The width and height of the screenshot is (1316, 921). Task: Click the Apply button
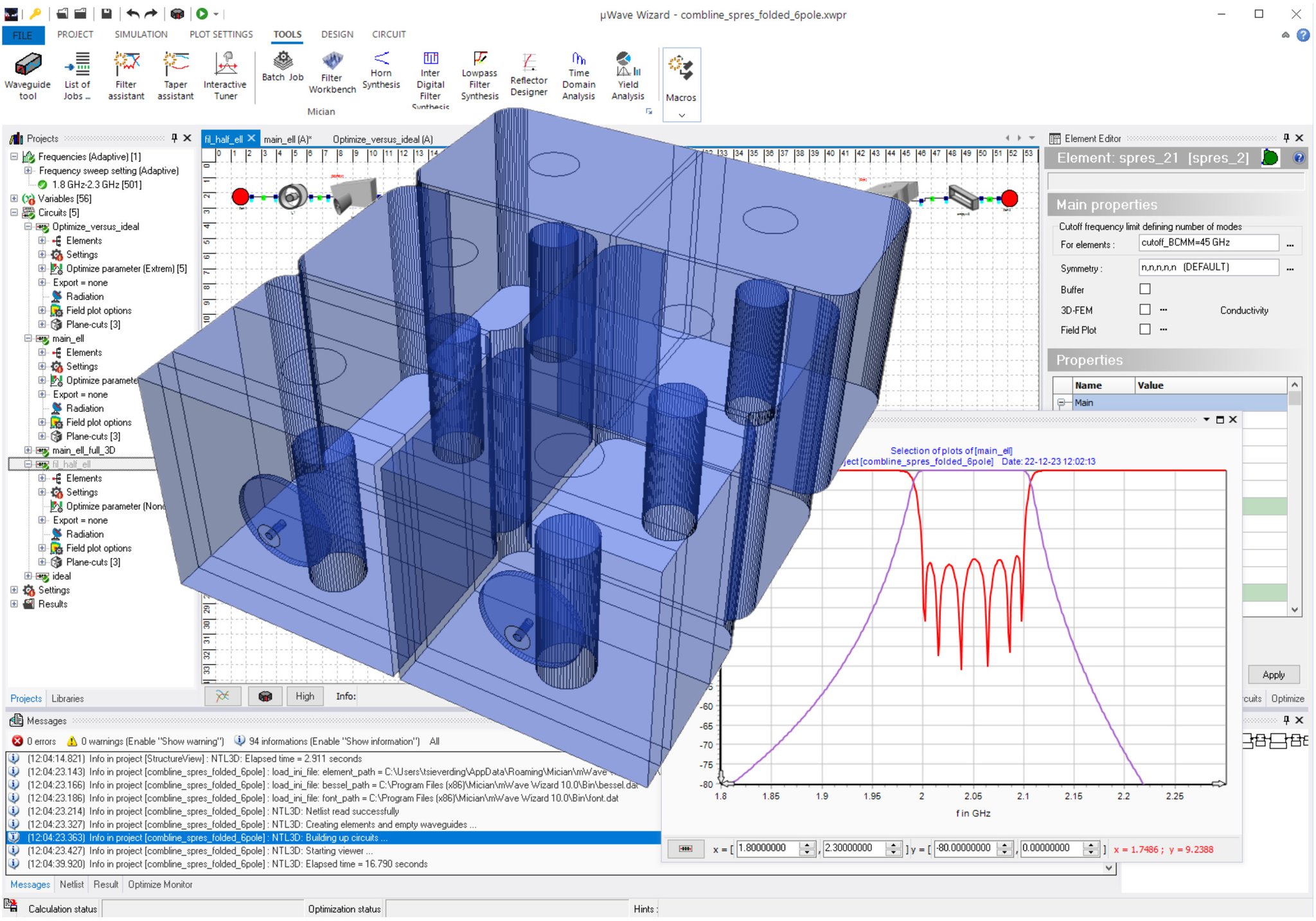[x=1273, y=675]
